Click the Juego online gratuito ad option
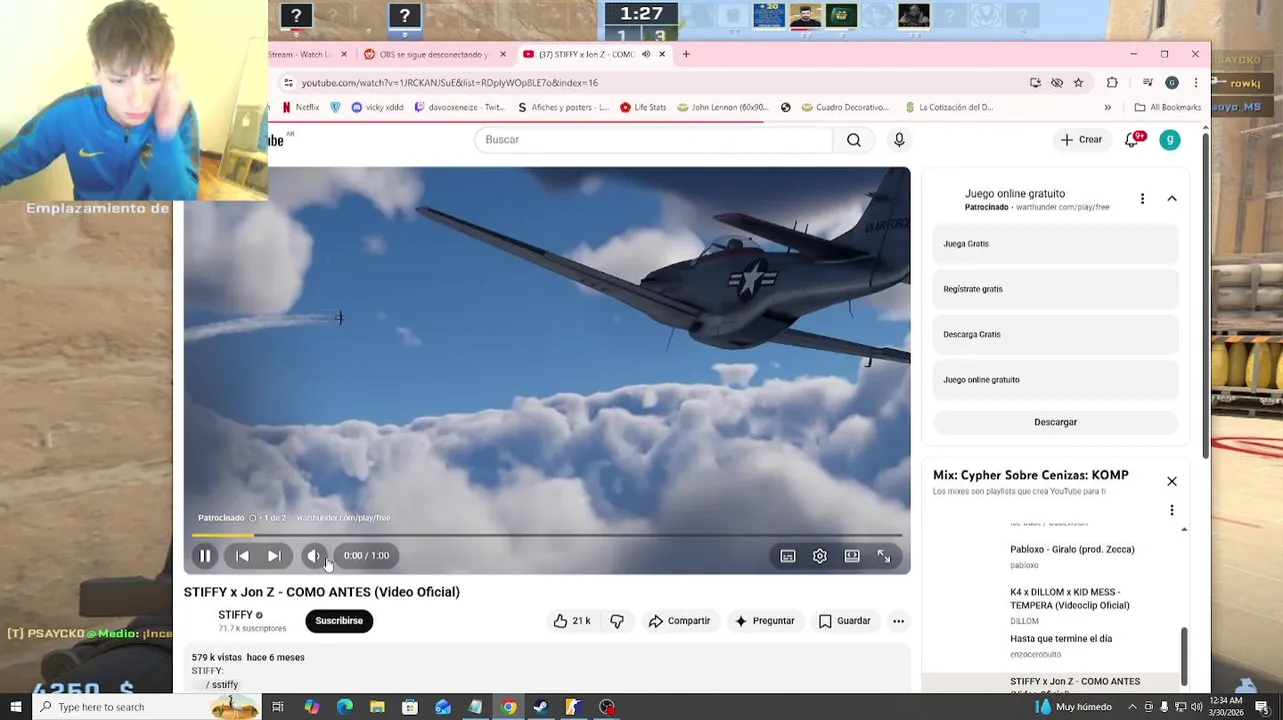 (x=1055, y=380)
